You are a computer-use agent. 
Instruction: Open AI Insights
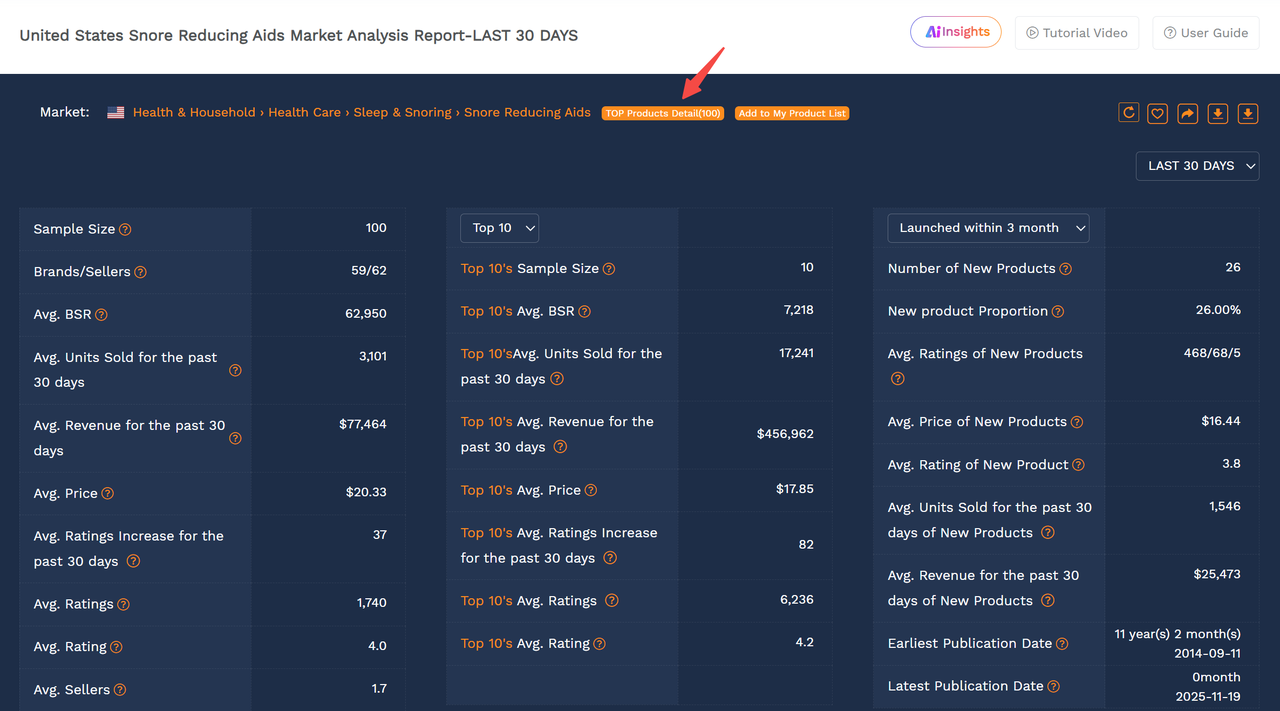[955, 31]
